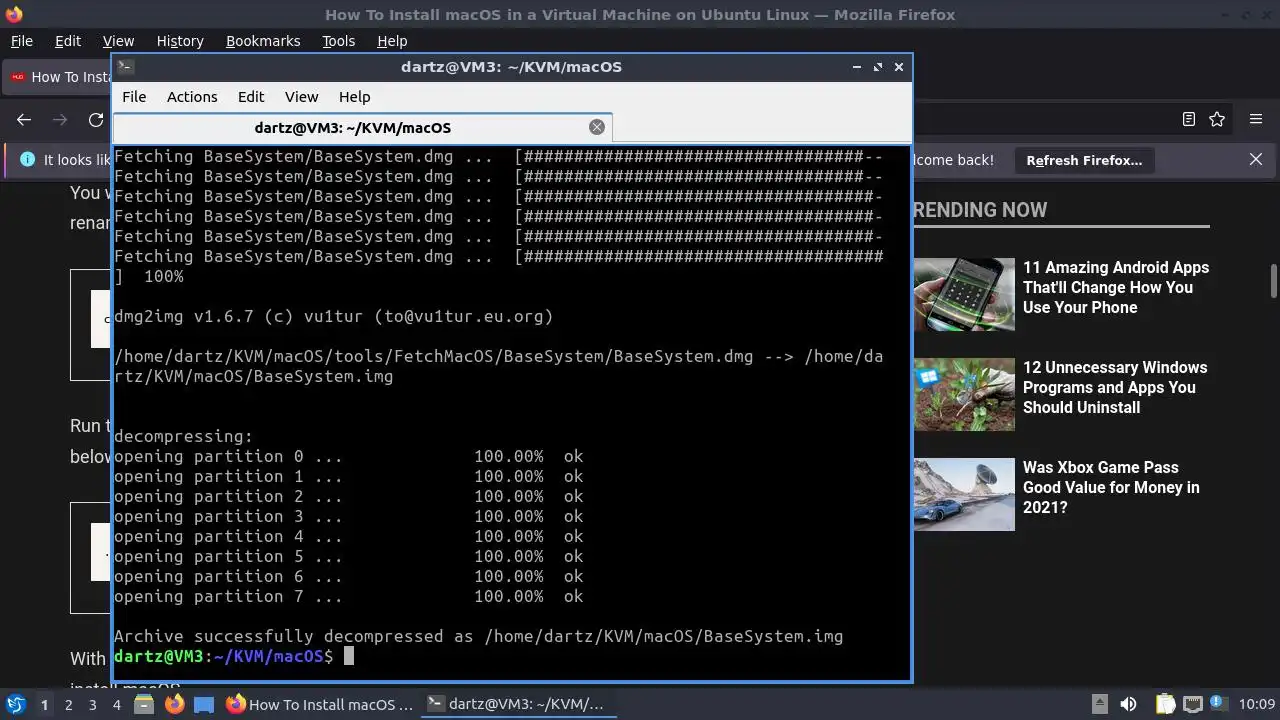Click the RENDING NOW sidebar heading

click(x=980, y=210)
